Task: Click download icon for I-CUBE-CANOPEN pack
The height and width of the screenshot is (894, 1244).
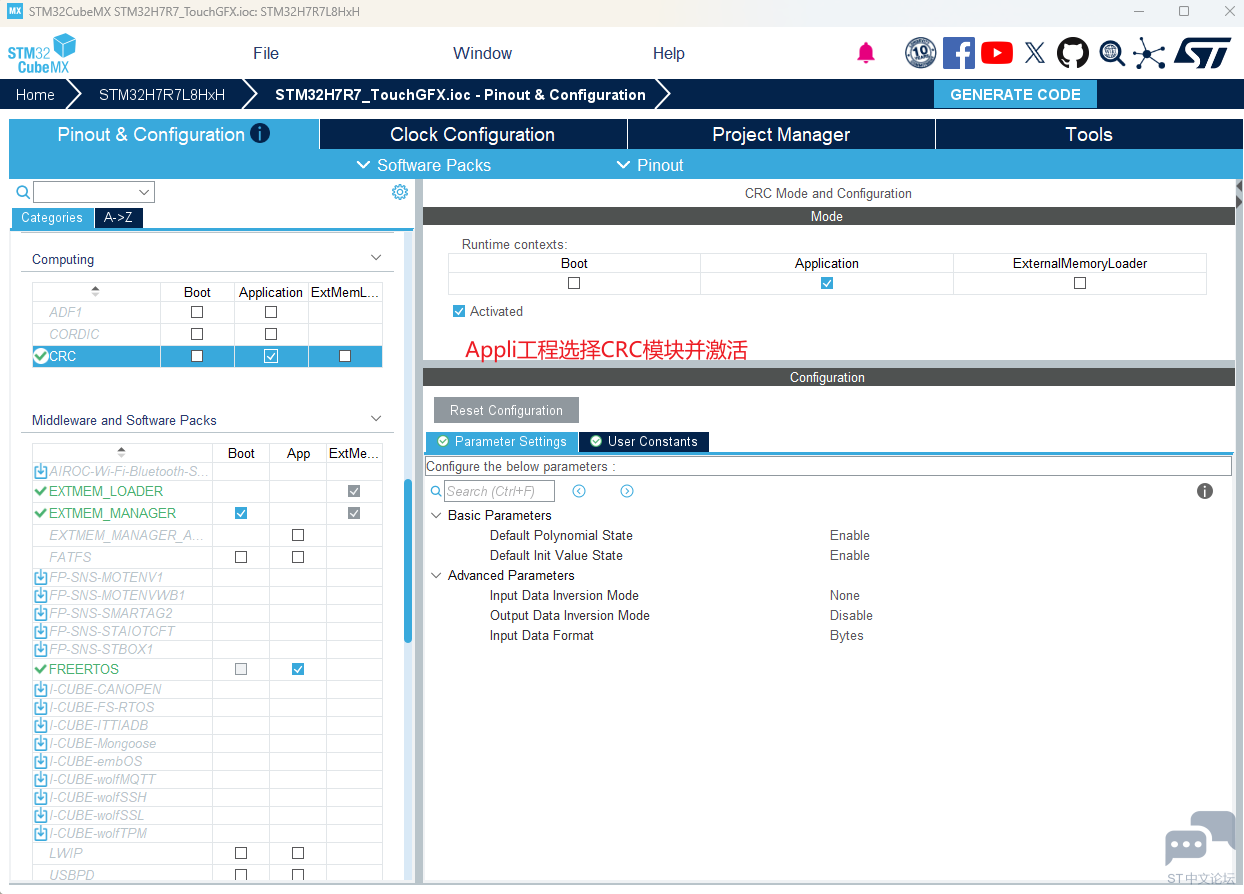Action: coord(41,689)
